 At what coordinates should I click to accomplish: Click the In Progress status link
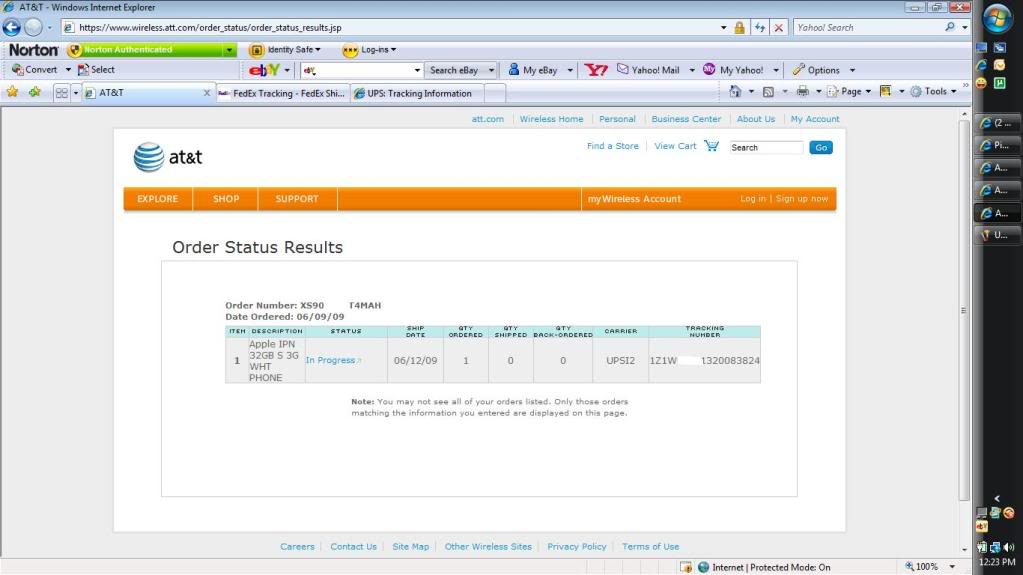[x=331, y=360]
